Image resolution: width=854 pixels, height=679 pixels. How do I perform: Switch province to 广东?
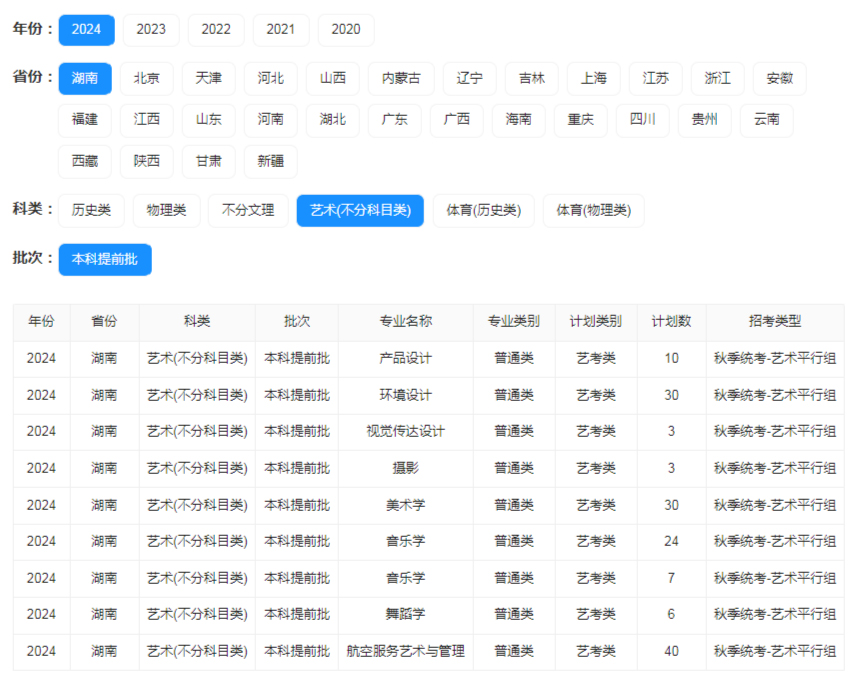(x=395, y=120)
